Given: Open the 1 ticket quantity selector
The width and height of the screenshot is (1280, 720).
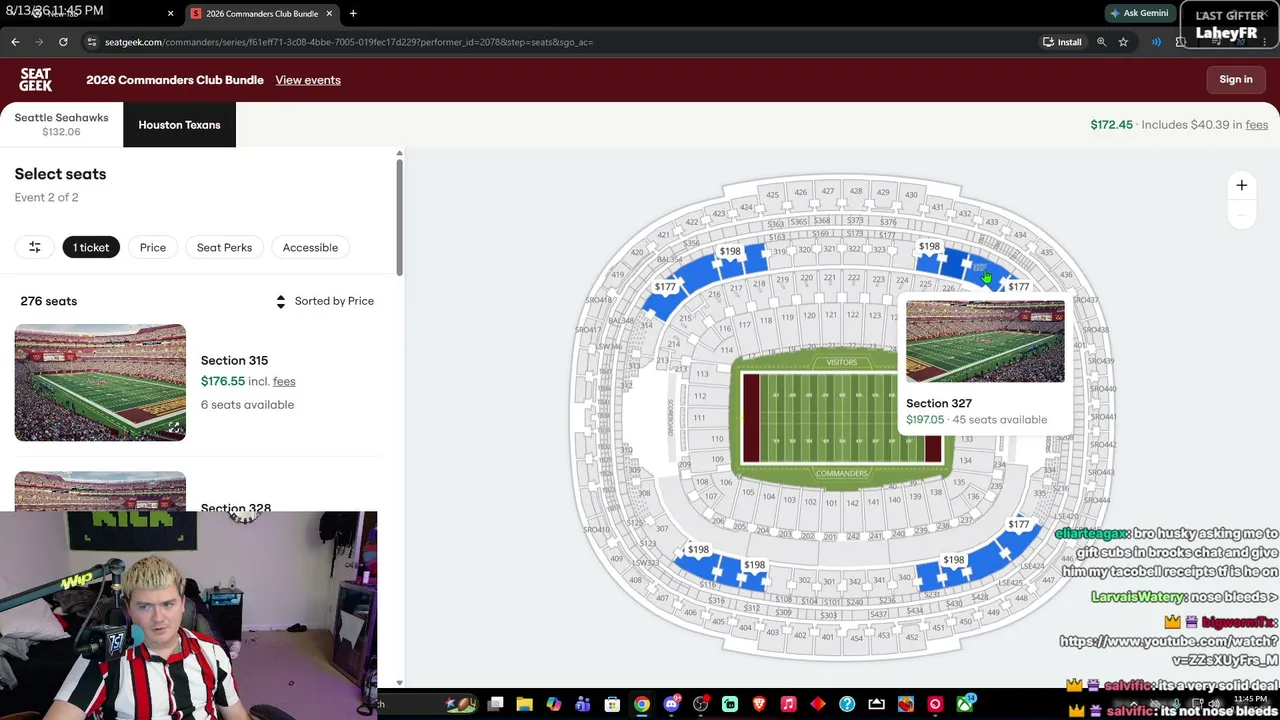Looking at the screenshot, I should (91, 247).
